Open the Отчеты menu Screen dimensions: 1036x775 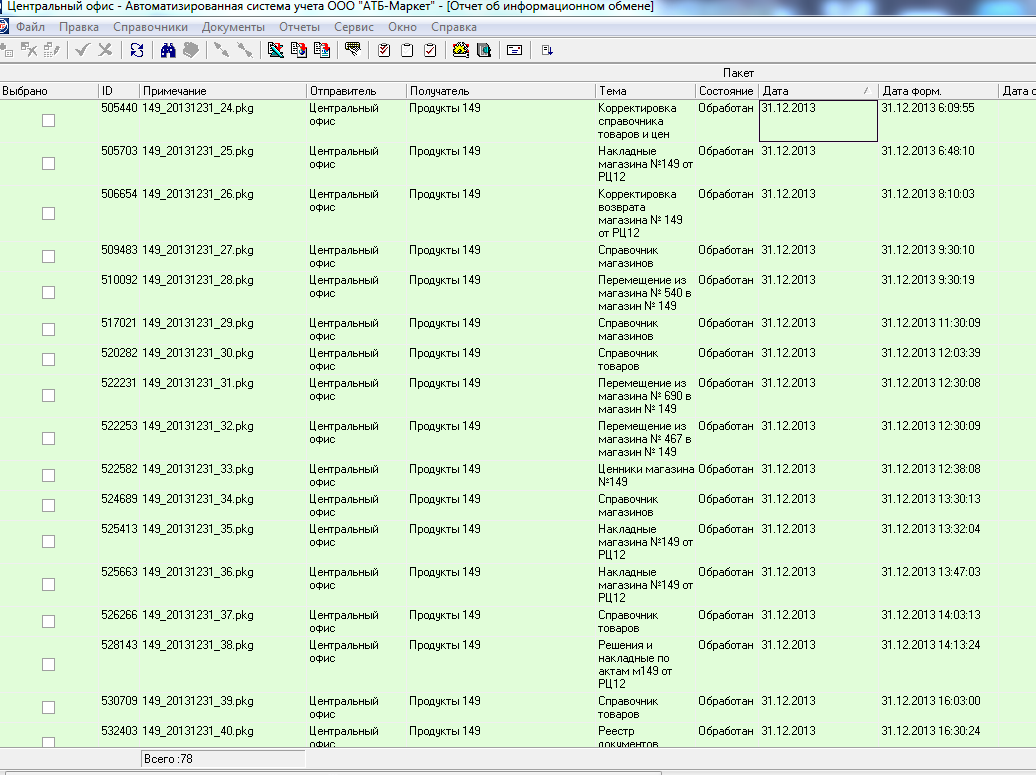pos(299,27)
